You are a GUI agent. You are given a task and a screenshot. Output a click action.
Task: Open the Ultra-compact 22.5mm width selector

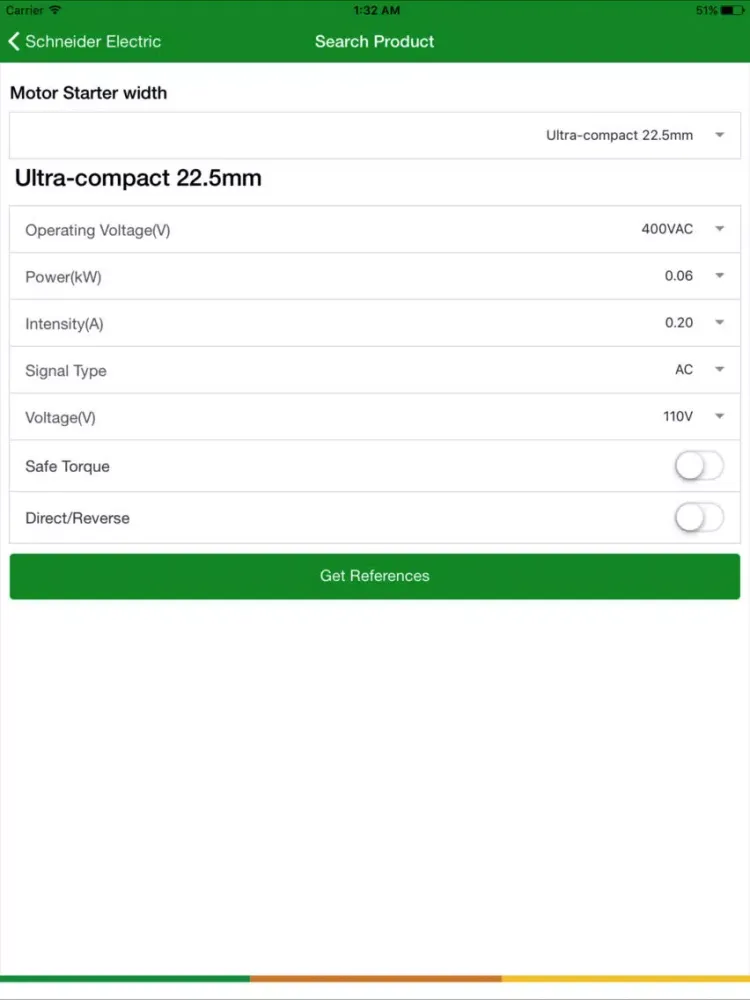tap(619, 136)
